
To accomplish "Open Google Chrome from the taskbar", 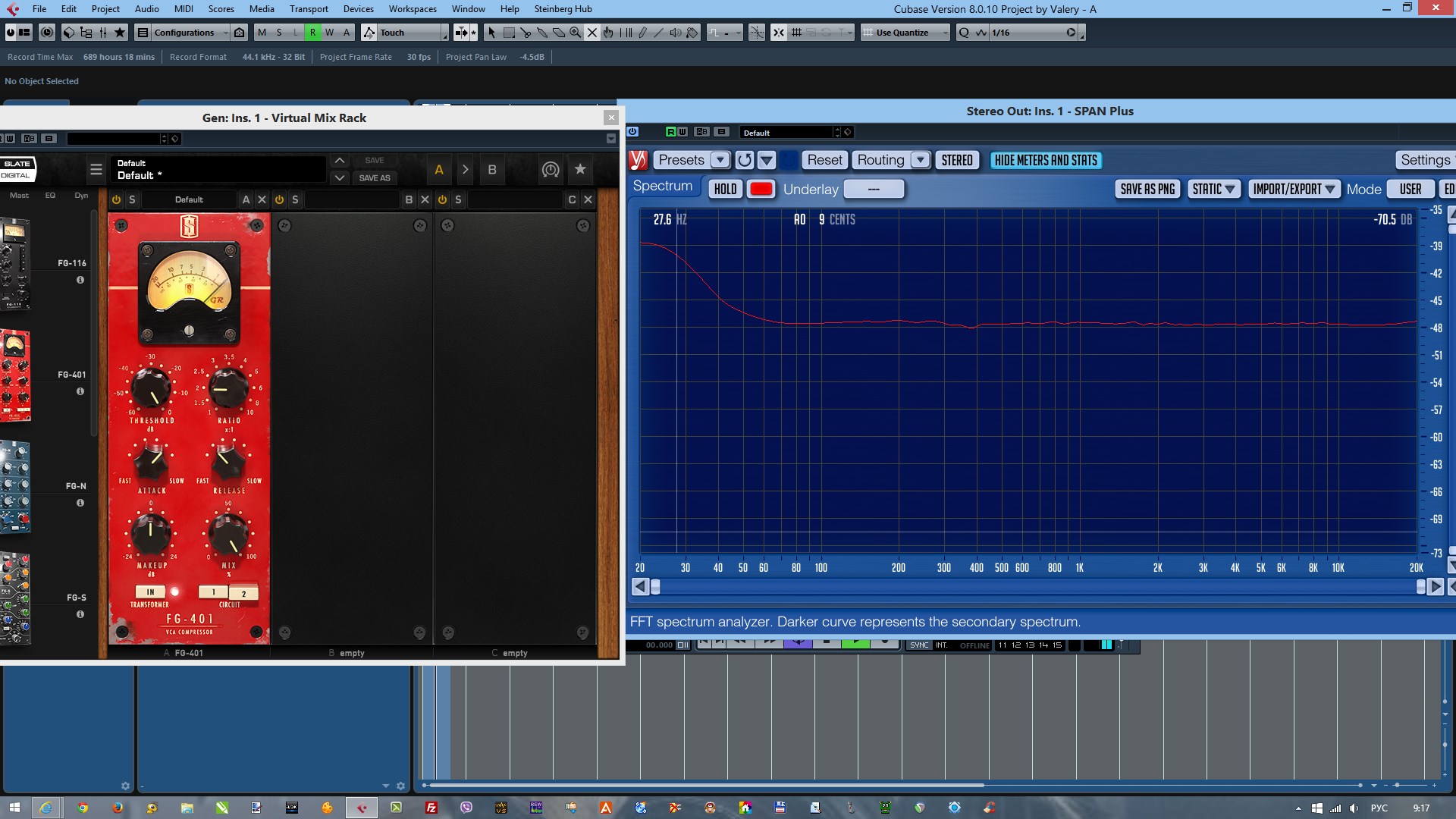I will point(83,808).
